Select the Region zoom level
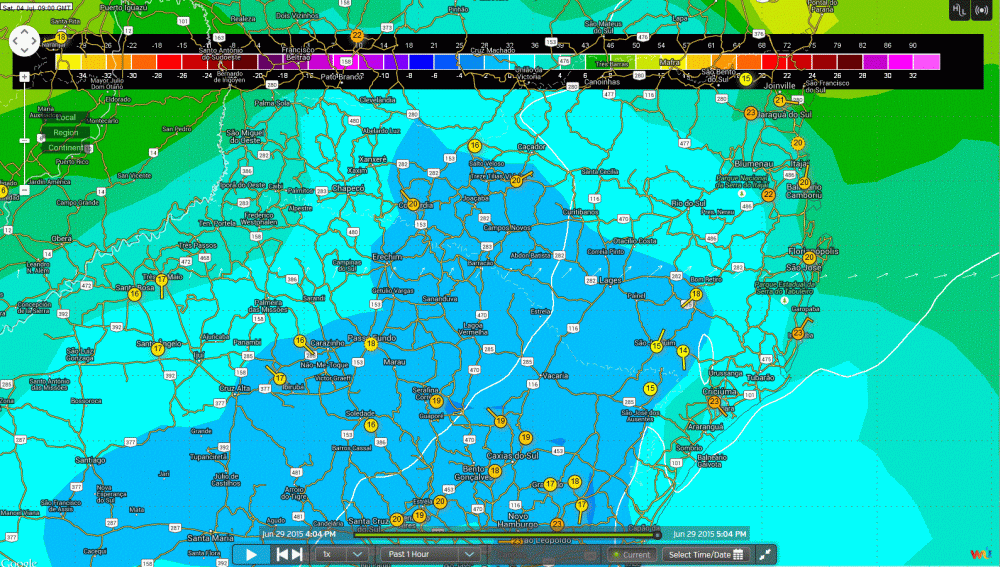 66,132
